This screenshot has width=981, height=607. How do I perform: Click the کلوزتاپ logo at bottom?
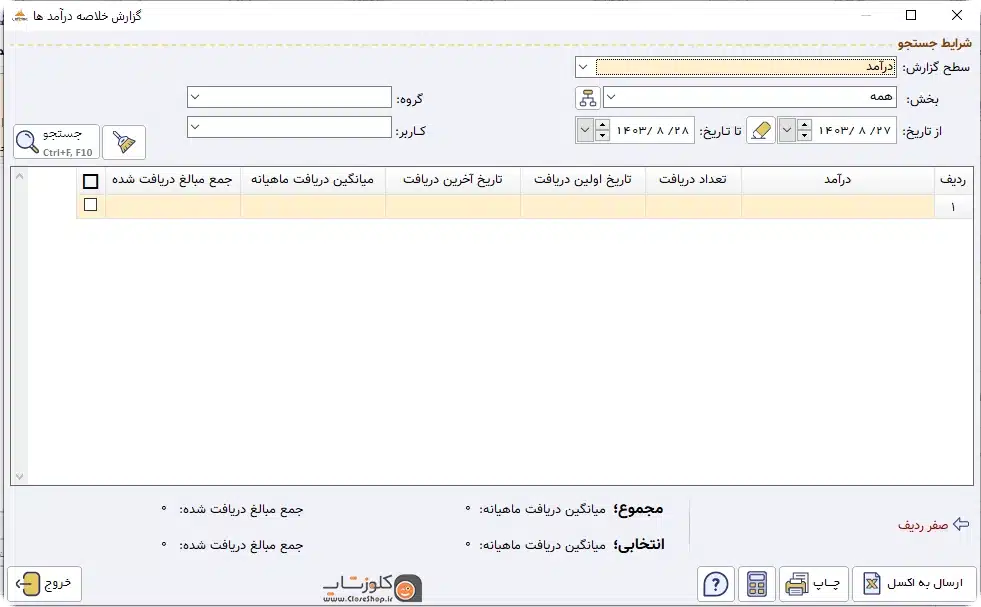[x=373, y=588]
